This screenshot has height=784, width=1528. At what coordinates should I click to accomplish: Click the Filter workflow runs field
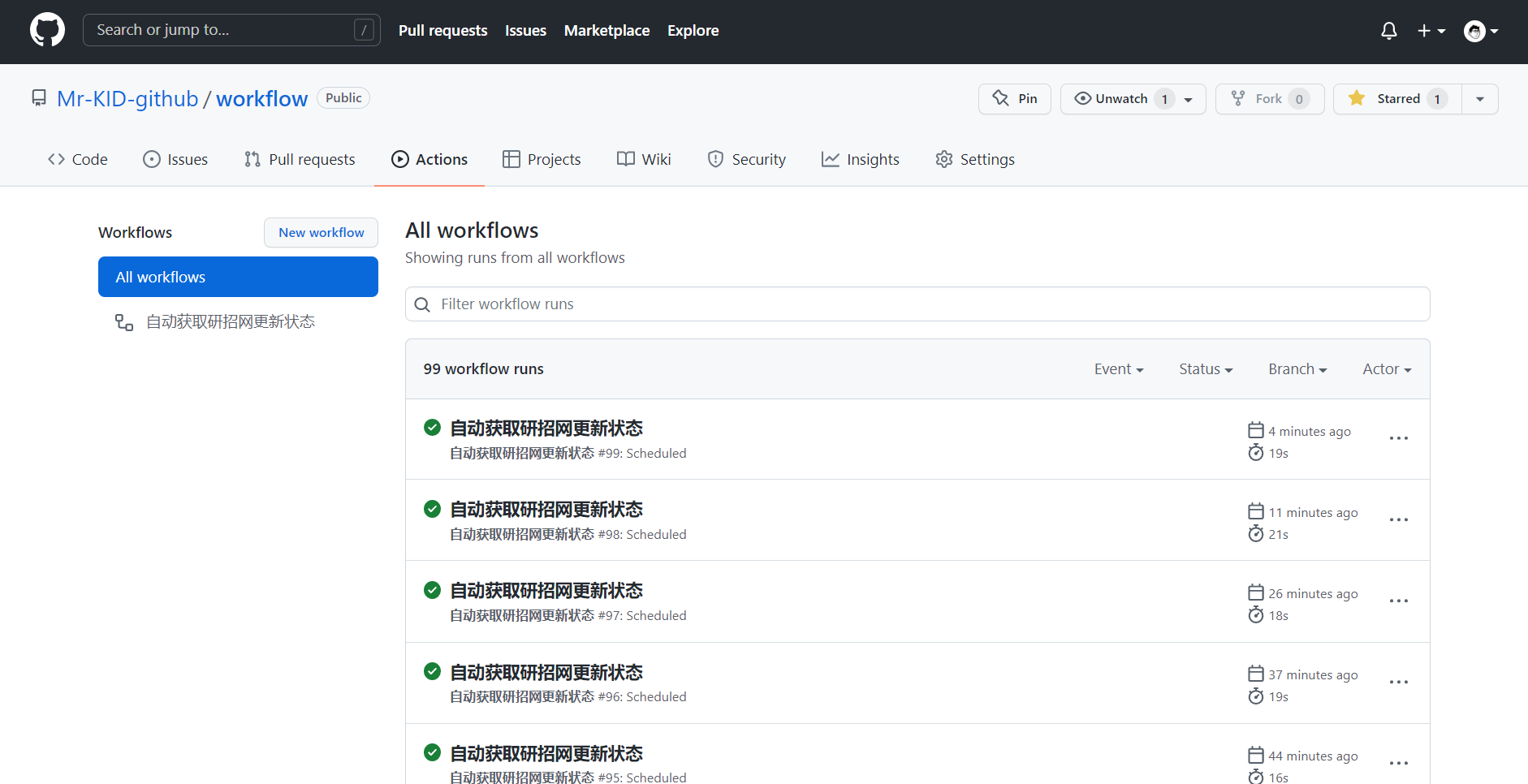[x=917, y=304]
